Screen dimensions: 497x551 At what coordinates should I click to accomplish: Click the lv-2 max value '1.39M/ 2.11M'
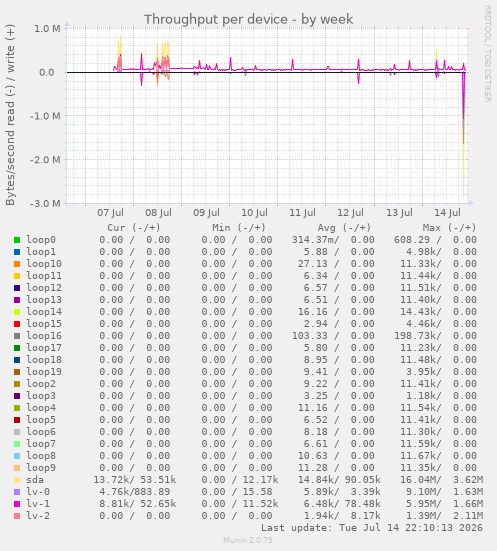445,516
